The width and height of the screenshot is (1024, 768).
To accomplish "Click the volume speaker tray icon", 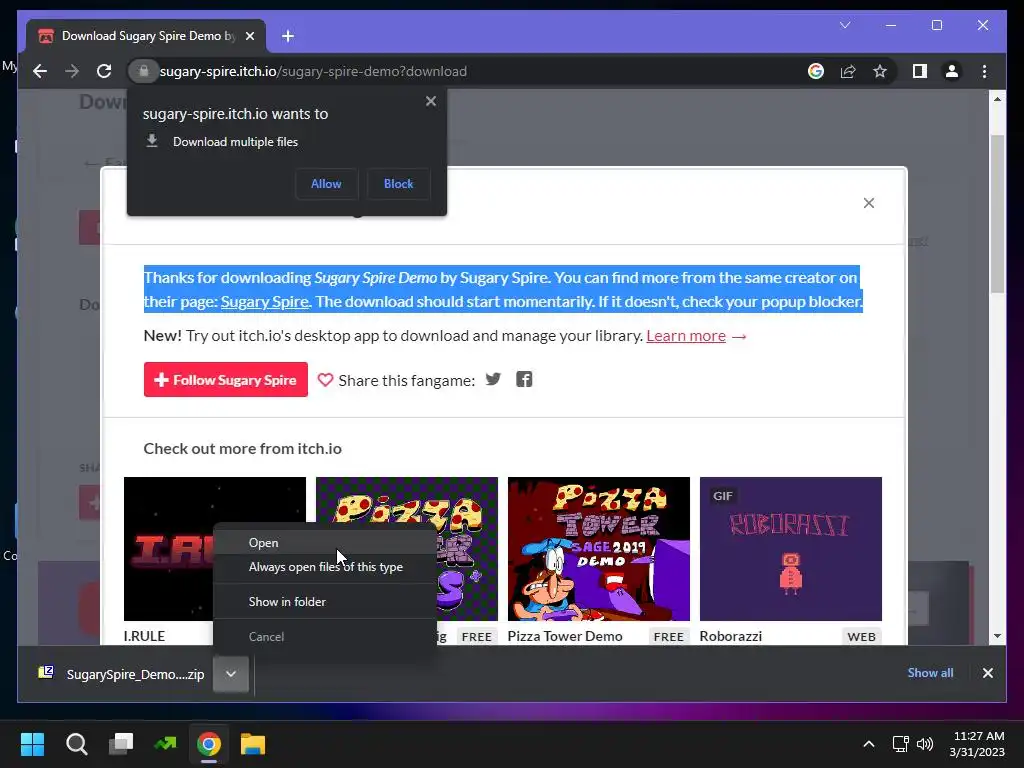I will tap(925, 744).
